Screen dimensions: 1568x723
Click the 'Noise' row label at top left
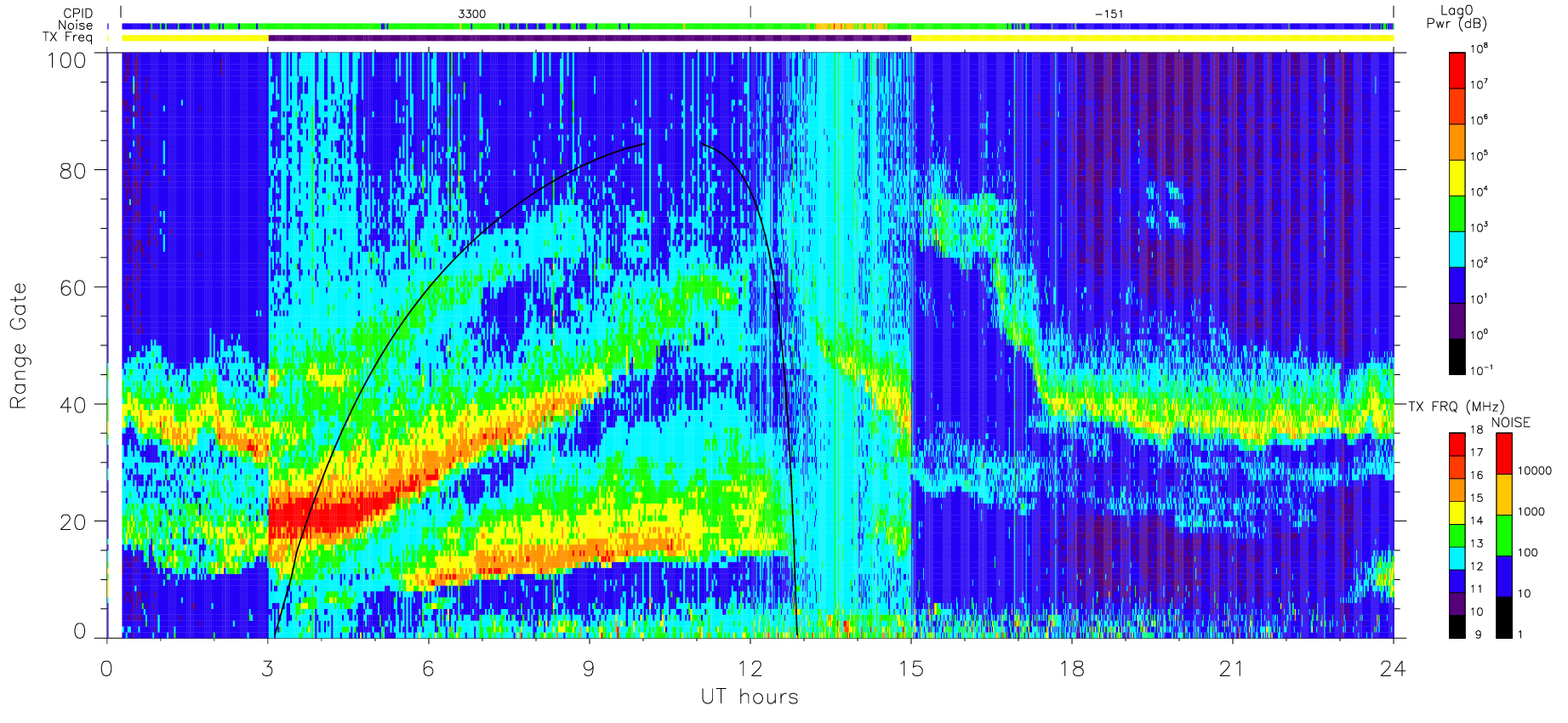[x=75, y=26]
